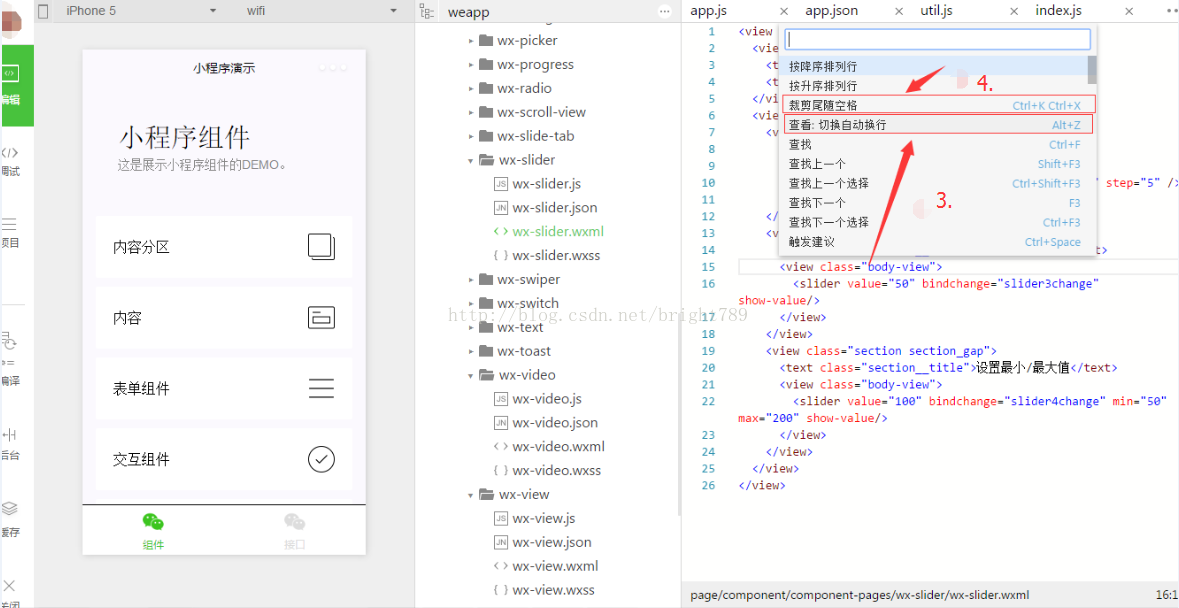Switch to the app.json editor tab

click(832, 11)
